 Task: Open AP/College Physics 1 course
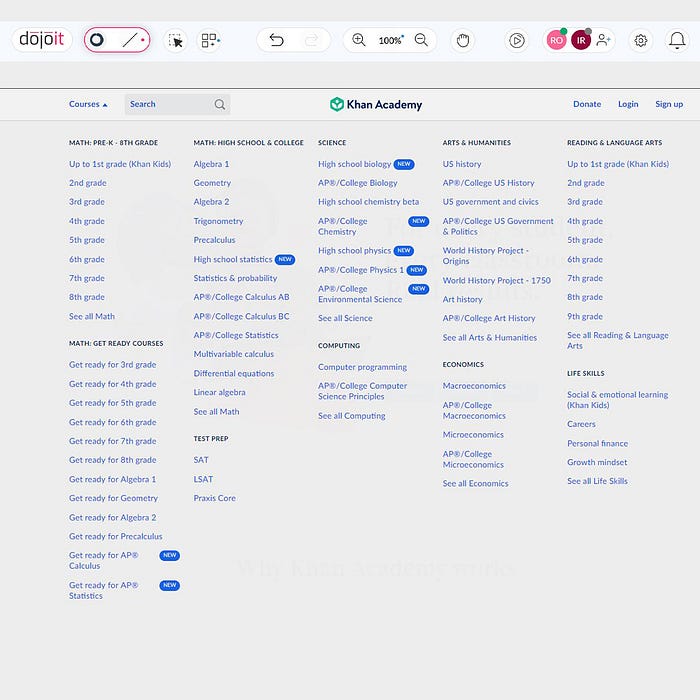[x=361, y=270]
